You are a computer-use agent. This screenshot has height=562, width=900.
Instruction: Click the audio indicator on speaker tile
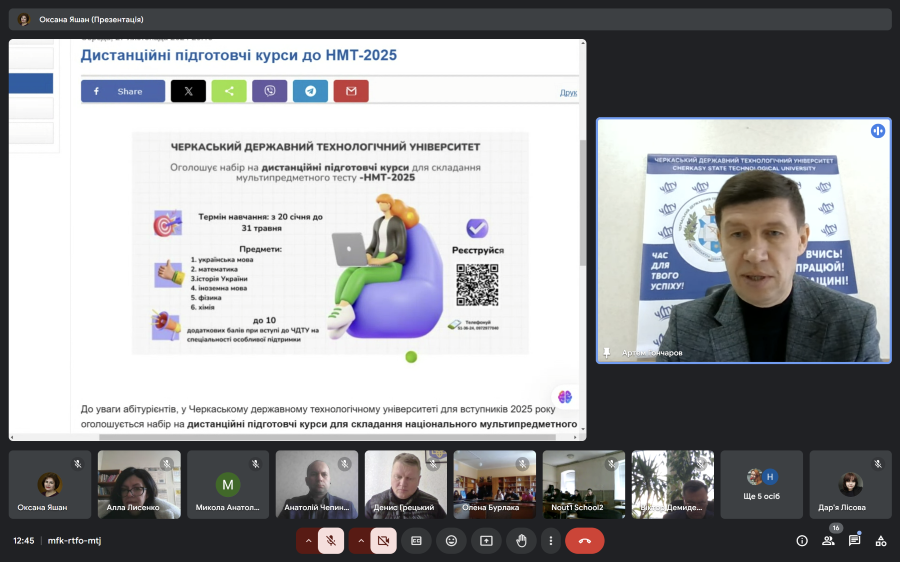878,131
